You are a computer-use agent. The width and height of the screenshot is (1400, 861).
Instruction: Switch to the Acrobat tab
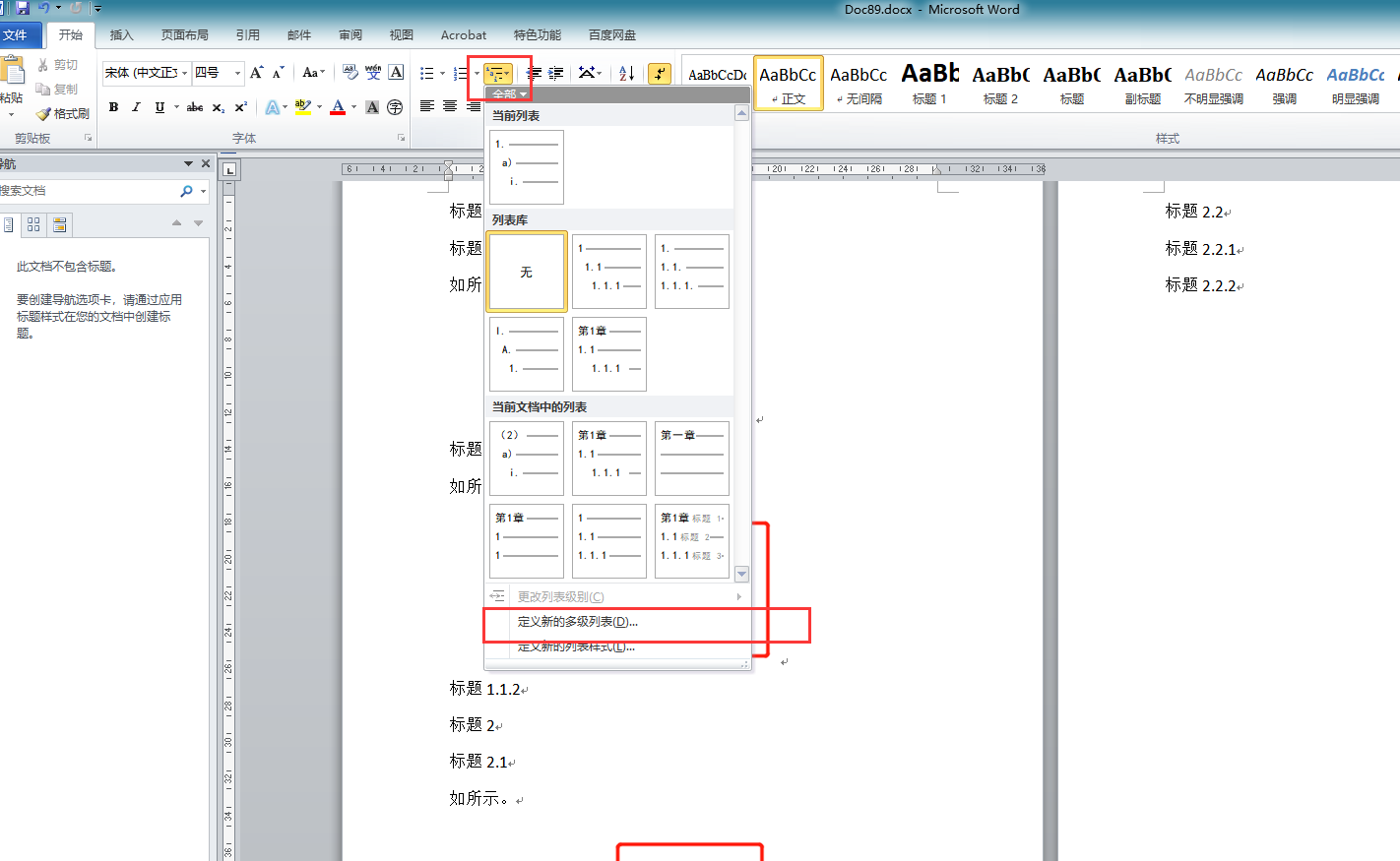pos(464,35)
